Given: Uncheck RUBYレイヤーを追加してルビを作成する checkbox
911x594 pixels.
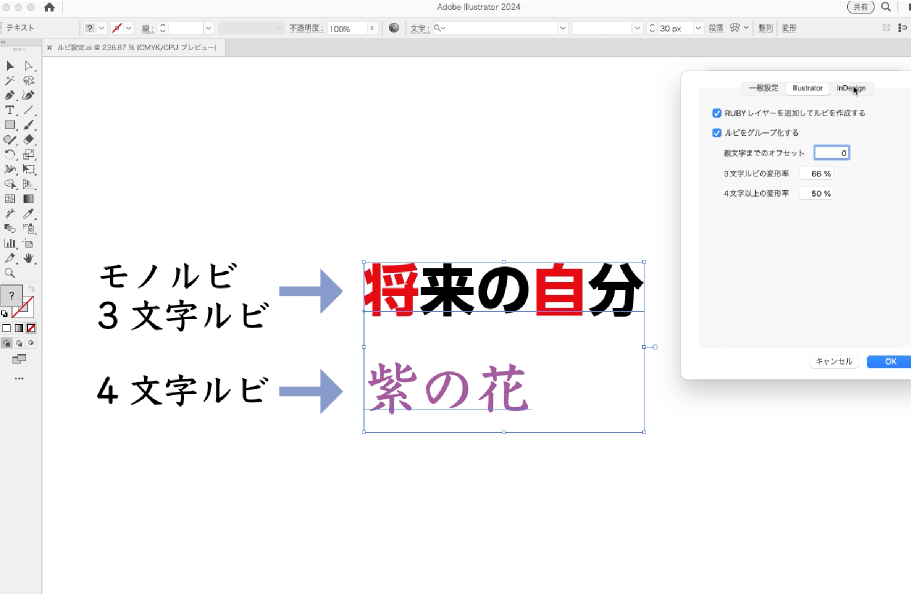Looking at the screenshot, I should coord(716,113).
